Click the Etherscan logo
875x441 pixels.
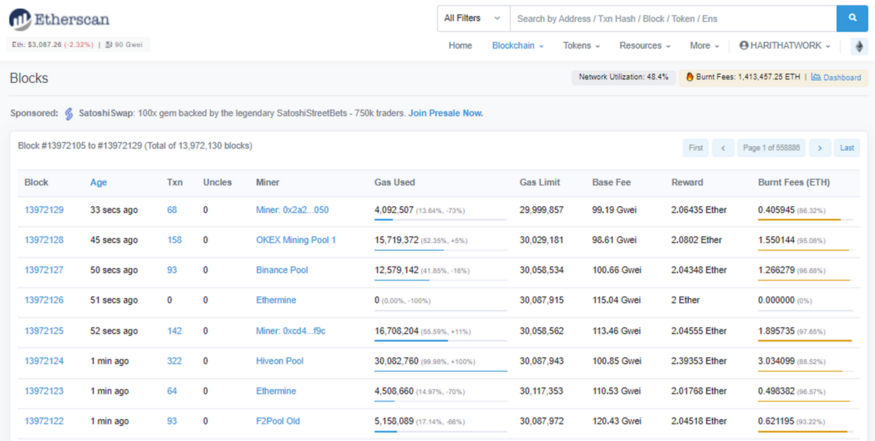coord(59,20)
